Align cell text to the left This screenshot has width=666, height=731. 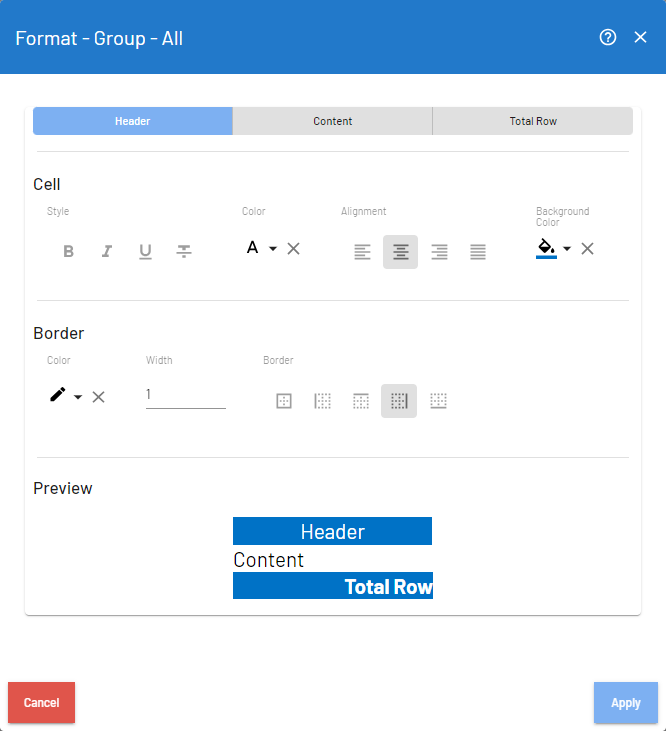[362, 252]
